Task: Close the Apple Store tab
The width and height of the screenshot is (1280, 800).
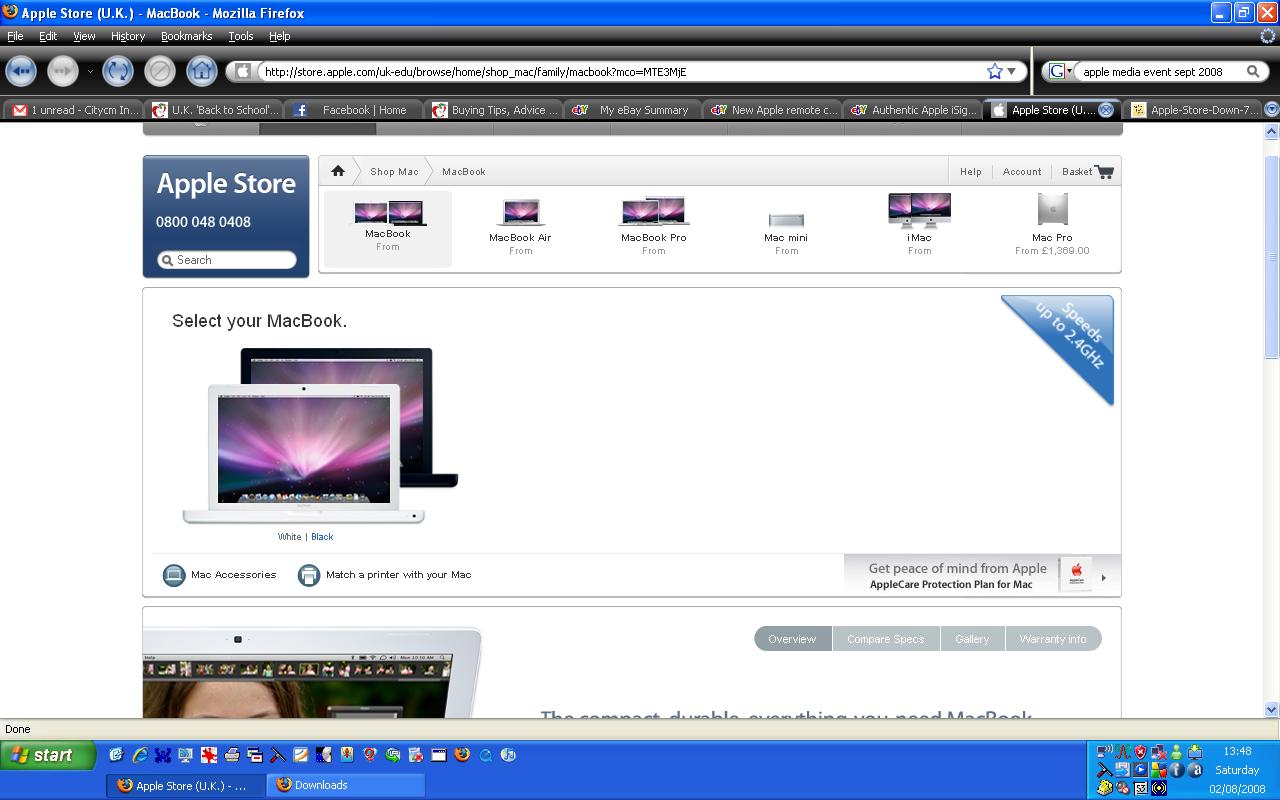Action: click(1106, 110)
